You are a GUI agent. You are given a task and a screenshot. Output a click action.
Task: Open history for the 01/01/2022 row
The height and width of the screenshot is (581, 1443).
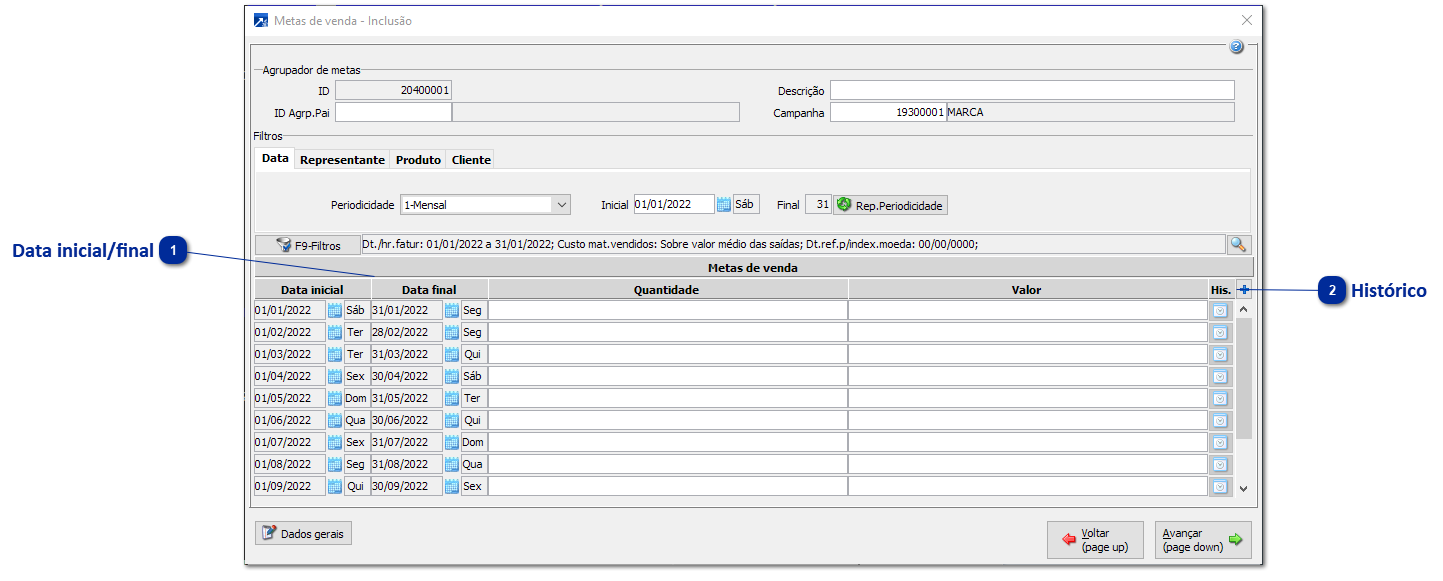tap(1220, 310)
